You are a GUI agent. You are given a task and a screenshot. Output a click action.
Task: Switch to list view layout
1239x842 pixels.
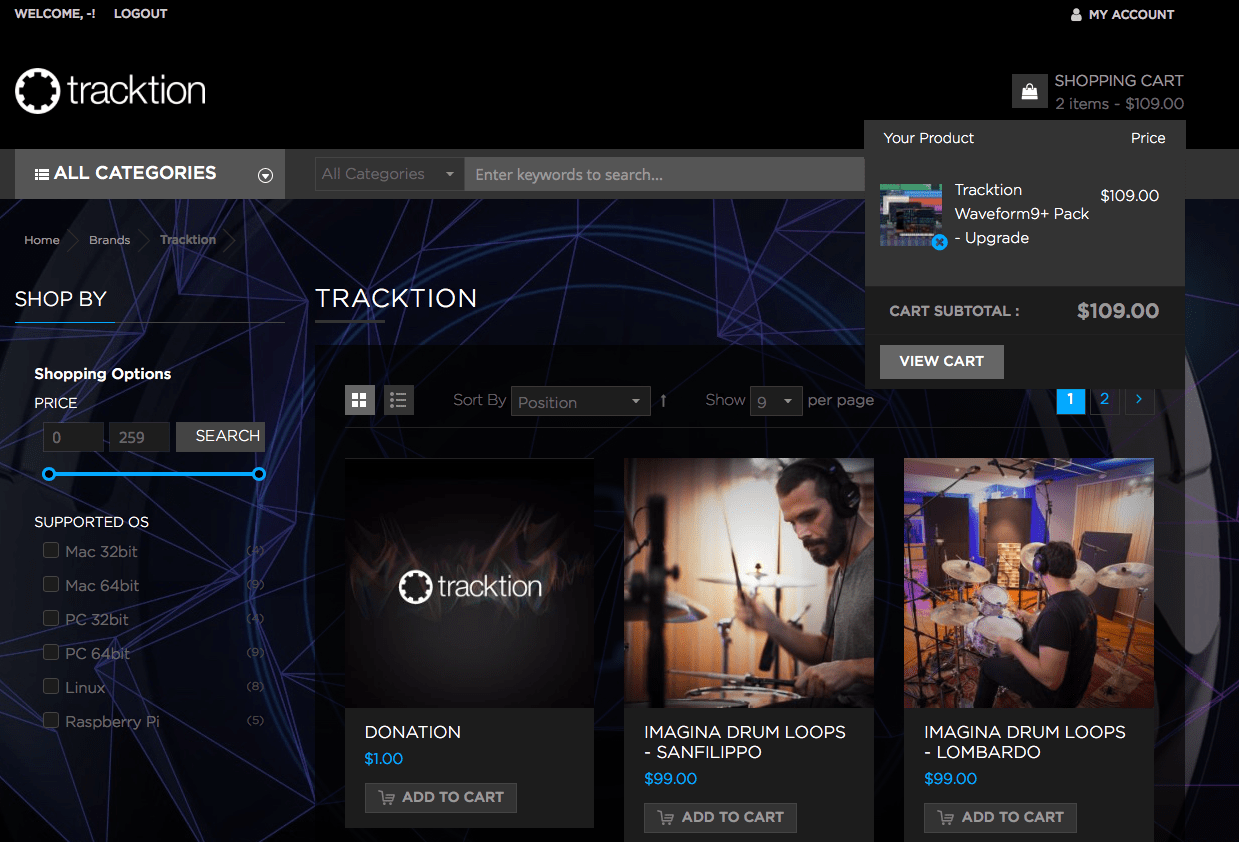[399, 401]
